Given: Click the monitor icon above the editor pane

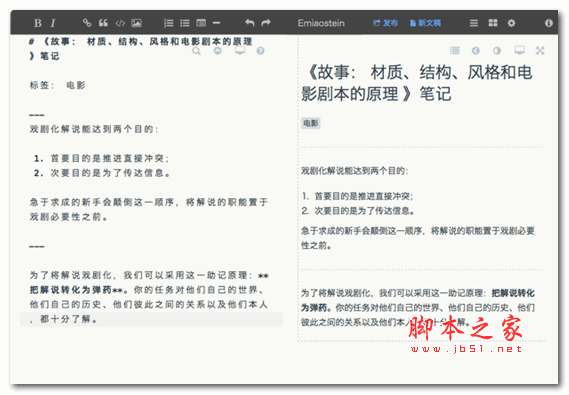Looking at the screenshot, I should pyautogui.click(x=240, y=51).
